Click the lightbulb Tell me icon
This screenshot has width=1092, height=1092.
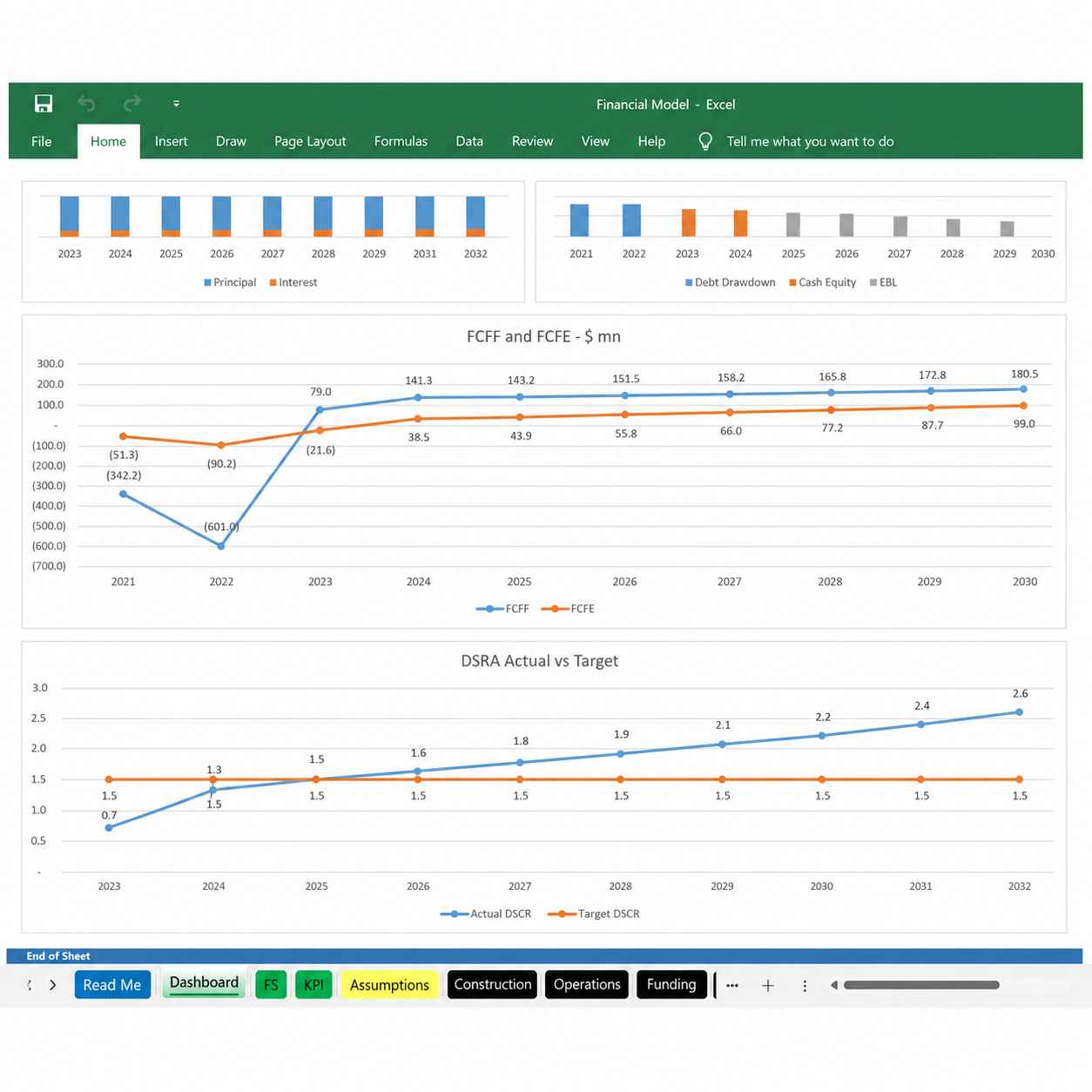click(x=705, y=141)
